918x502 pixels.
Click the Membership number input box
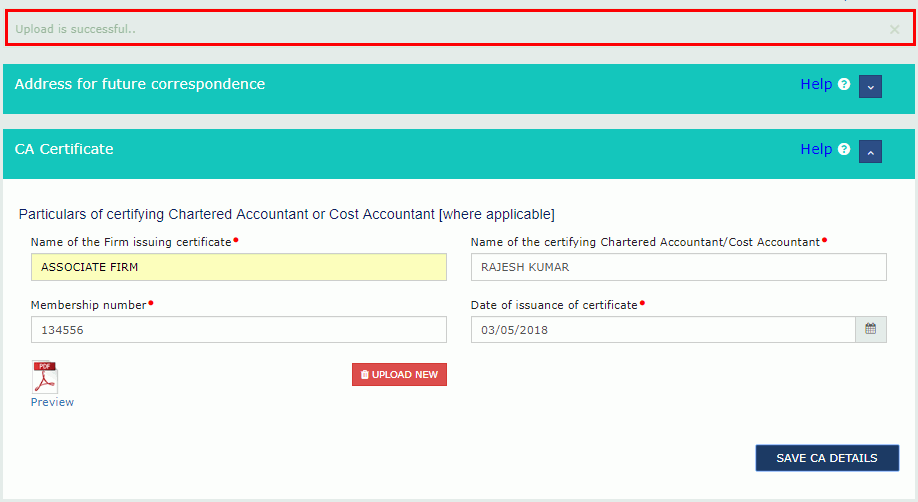tap(238, 330)
